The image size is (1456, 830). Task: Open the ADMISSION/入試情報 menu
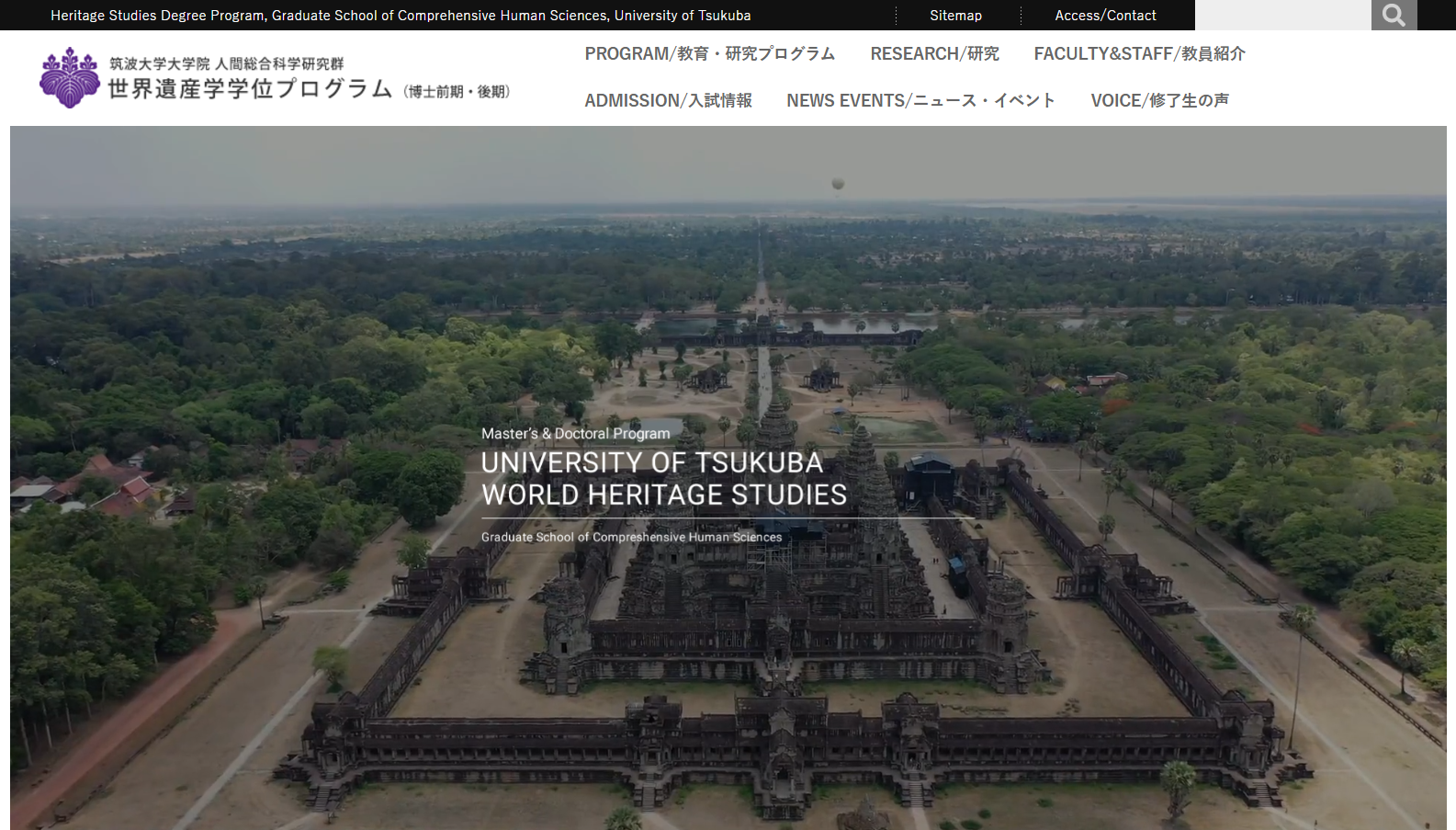click(x=668, y=100)
